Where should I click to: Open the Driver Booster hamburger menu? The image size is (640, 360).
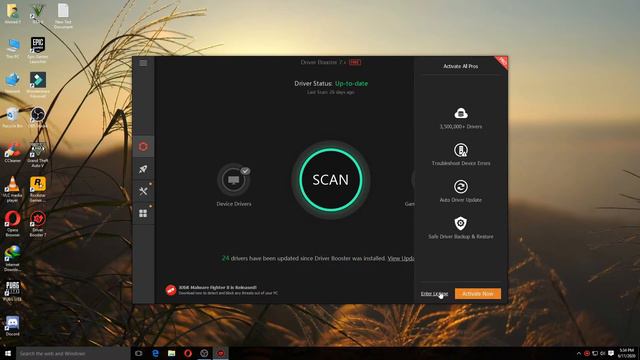pyautogui.click(x=143, y=63)
